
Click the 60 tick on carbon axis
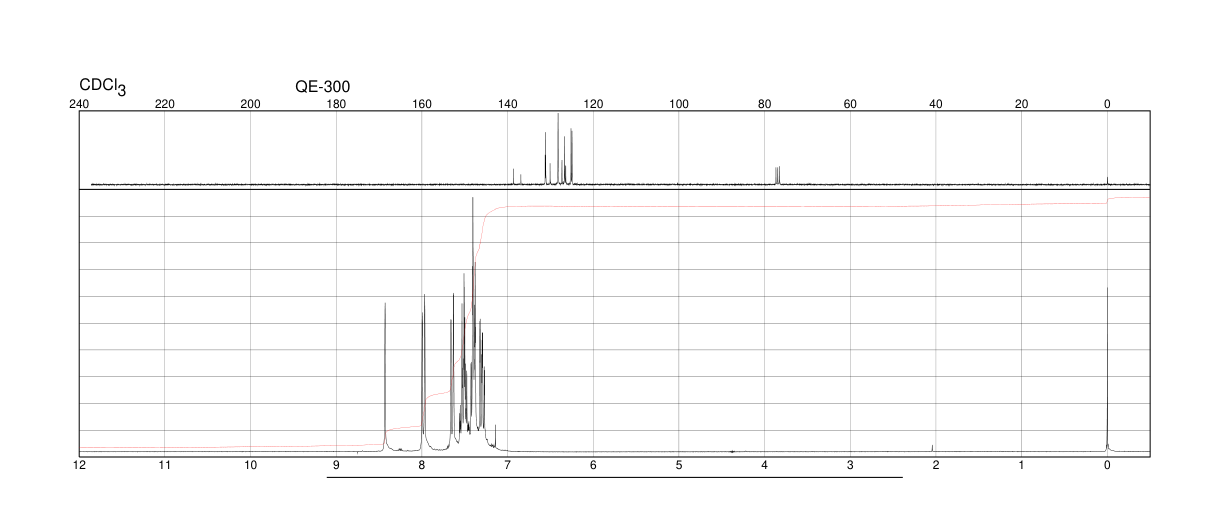(x=850, y=104)
